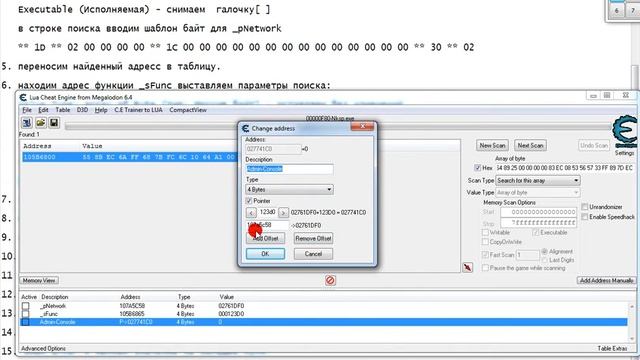Click the Address column header in found list
640x360 pixels.
tap(37, 146)
